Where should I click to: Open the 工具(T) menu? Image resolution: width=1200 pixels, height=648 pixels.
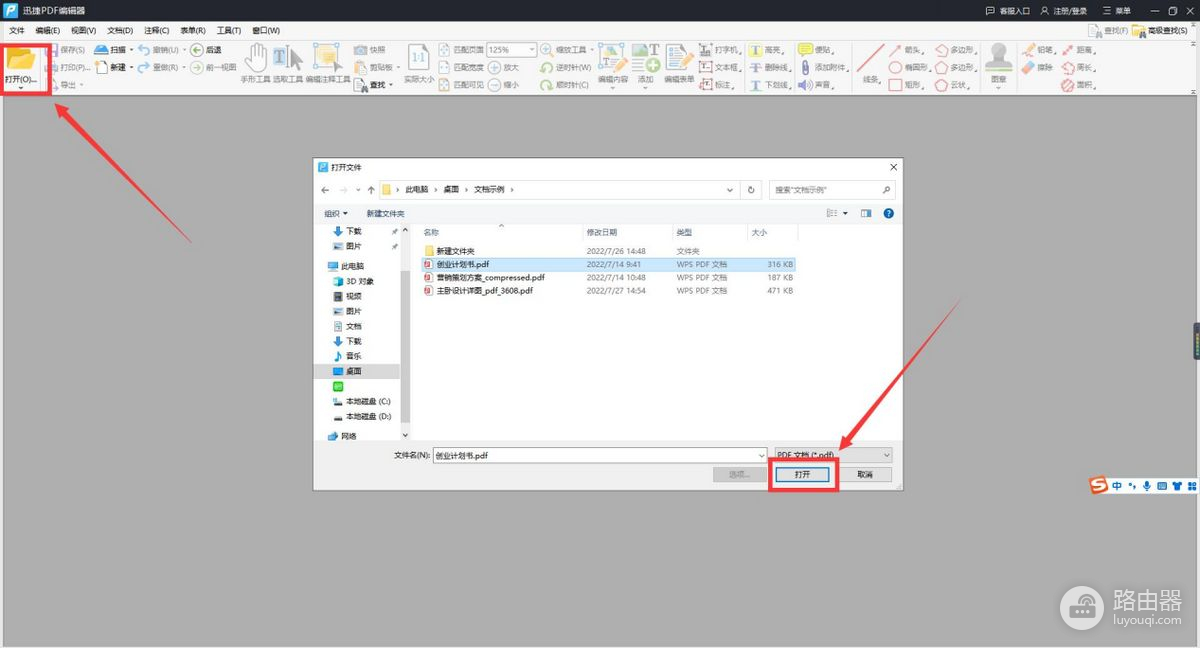[x=229, y=31]
